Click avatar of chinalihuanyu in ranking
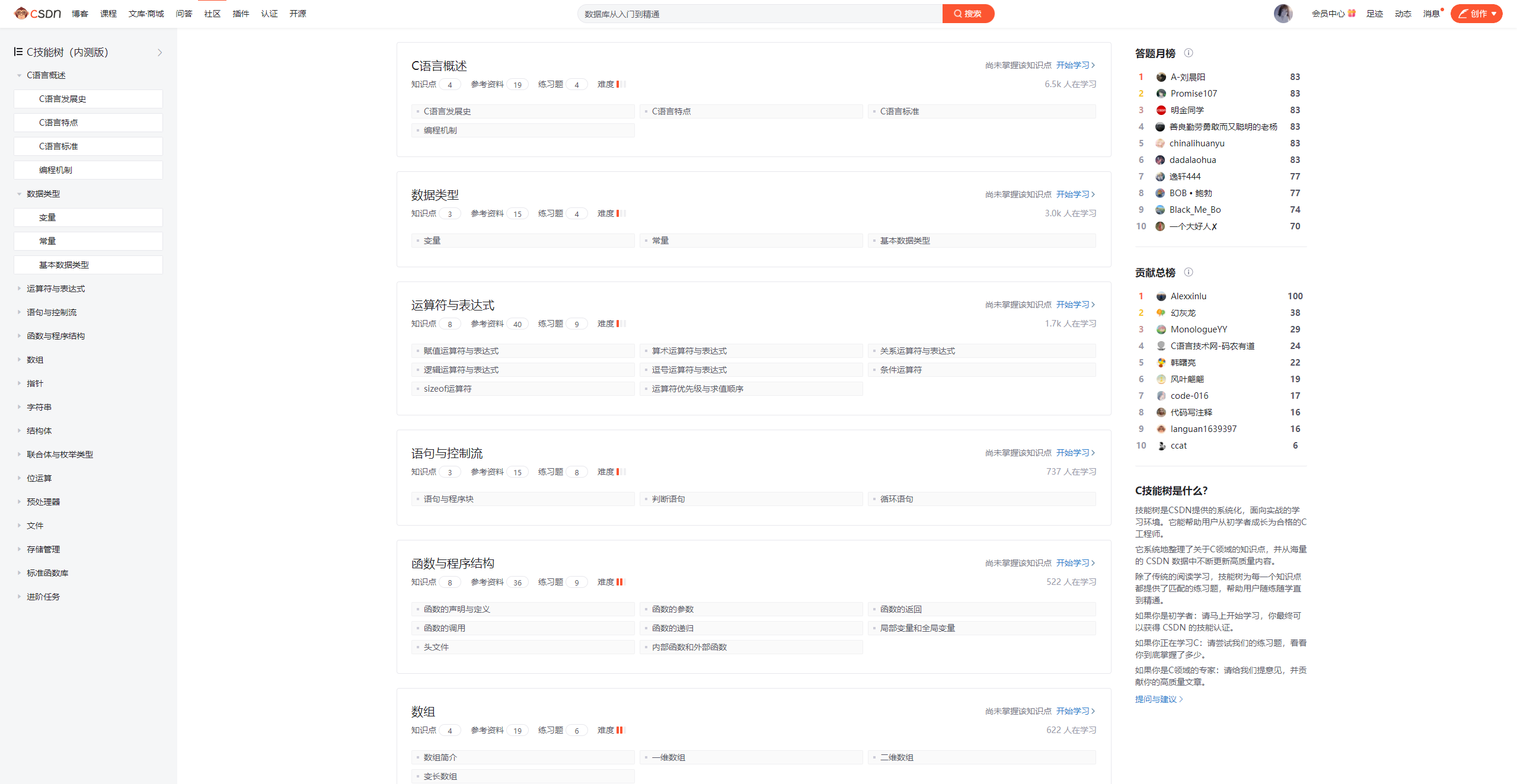This screenshot has width=1517, height=784. (x=1160, y=143)
